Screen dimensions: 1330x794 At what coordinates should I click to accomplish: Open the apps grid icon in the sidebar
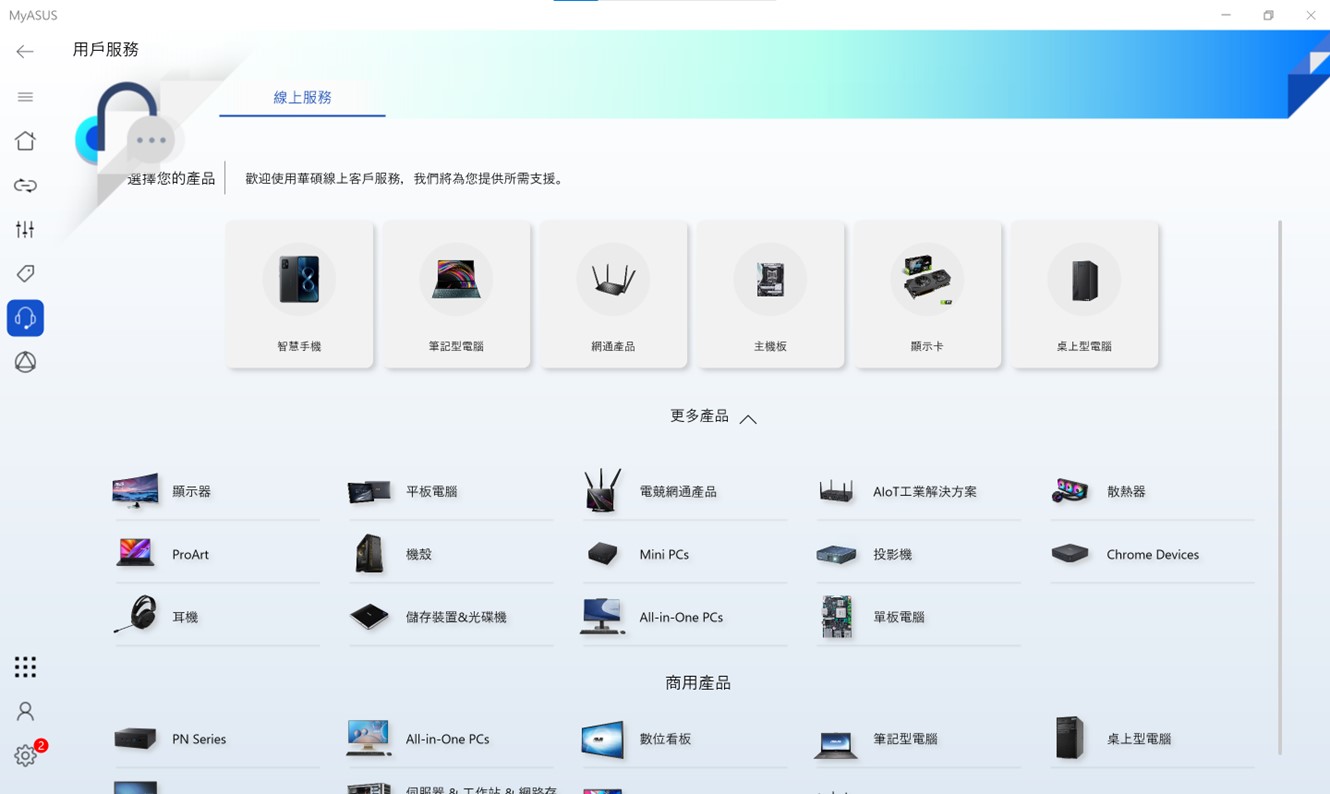pos(25,667)
